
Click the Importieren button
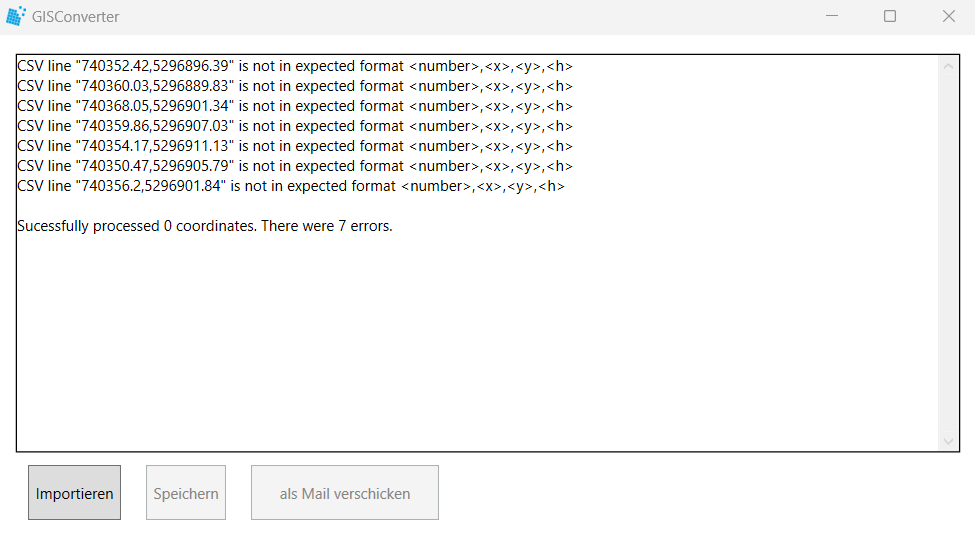click(75, 493)
